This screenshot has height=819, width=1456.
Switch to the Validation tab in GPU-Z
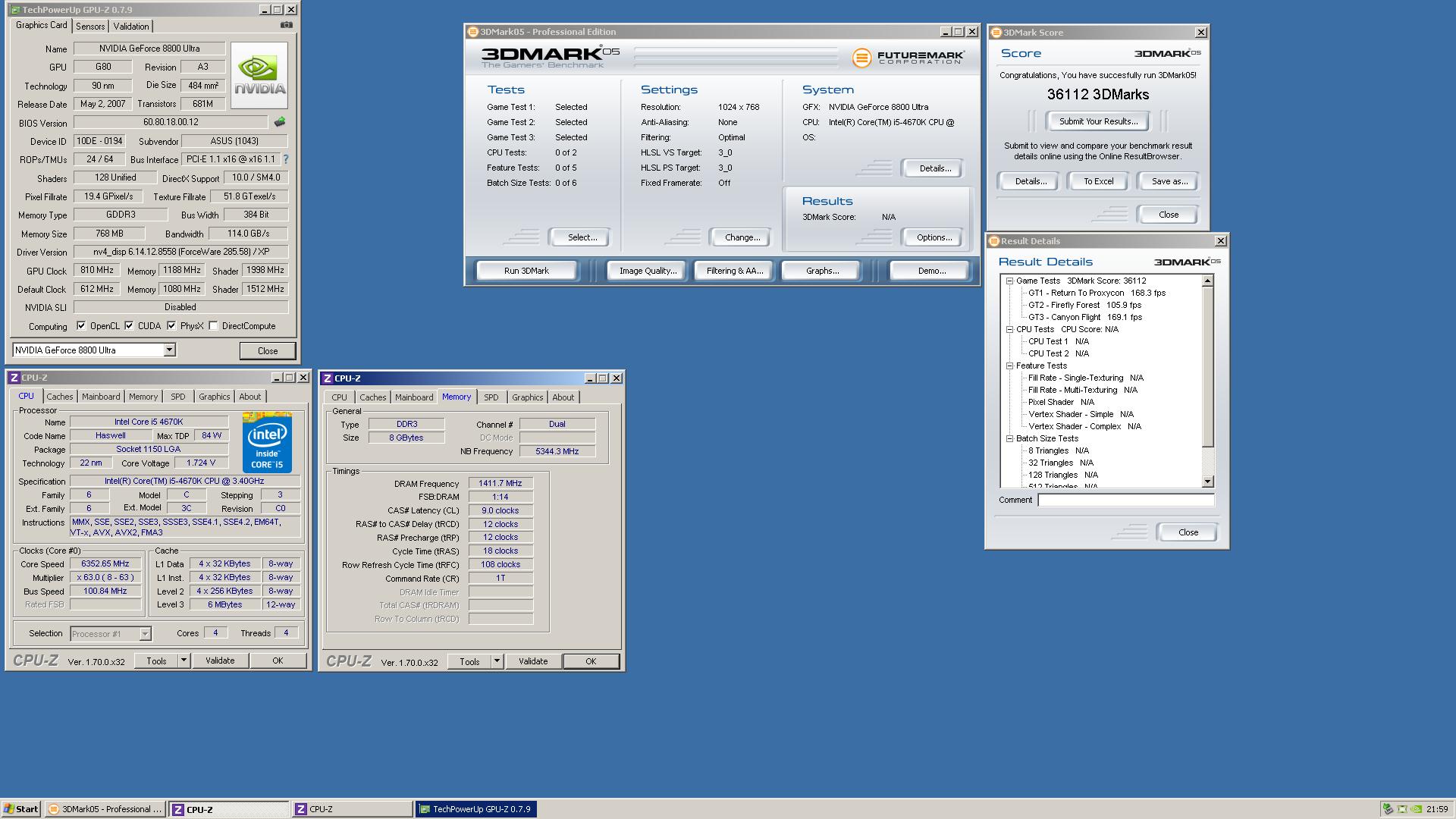pos(131,27)
